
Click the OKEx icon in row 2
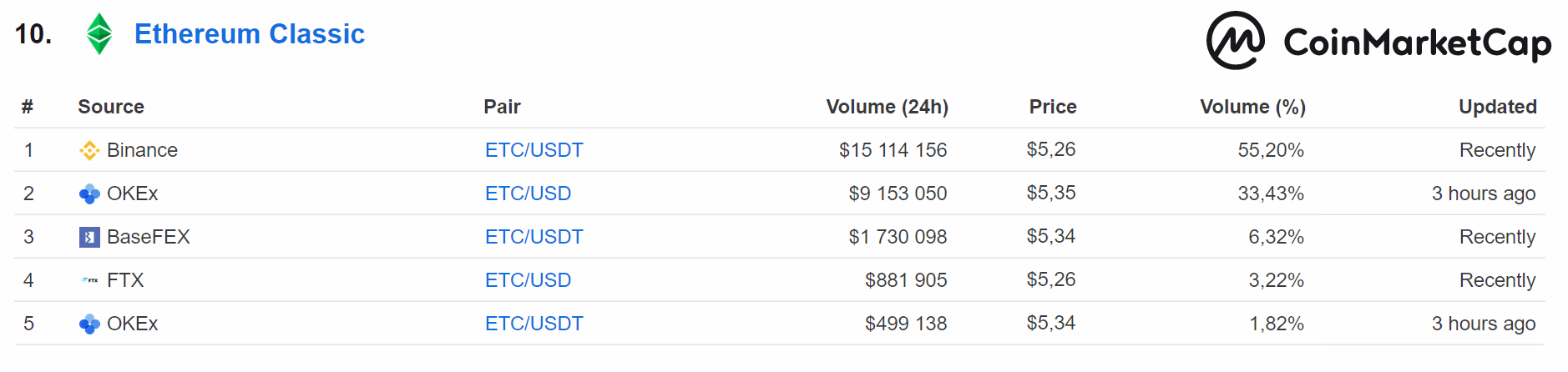[x=89, y=194]
